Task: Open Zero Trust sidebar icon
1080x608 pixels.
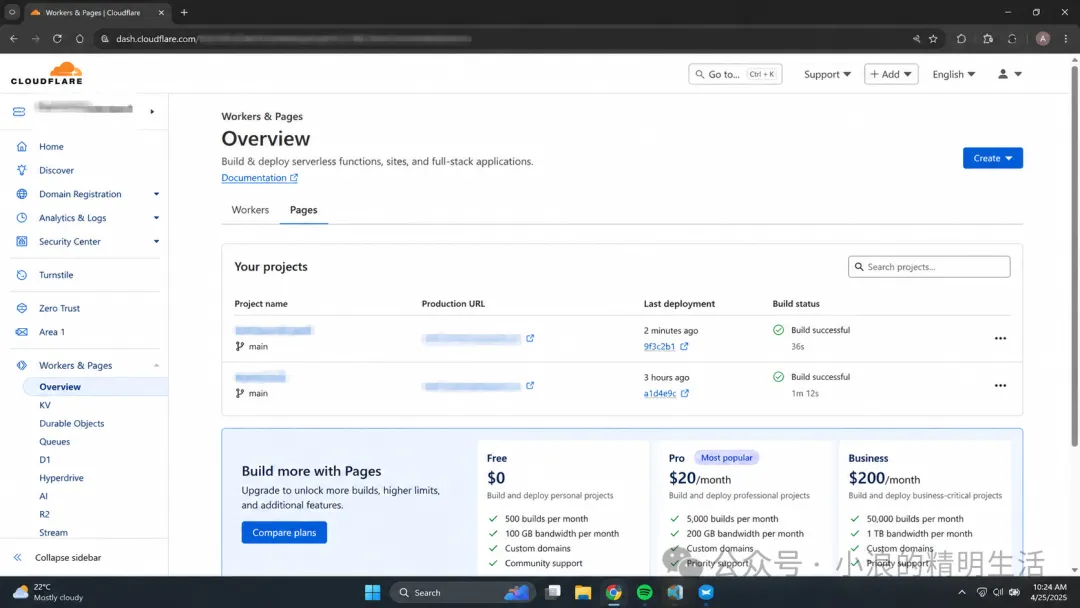Action: (22, 308)
